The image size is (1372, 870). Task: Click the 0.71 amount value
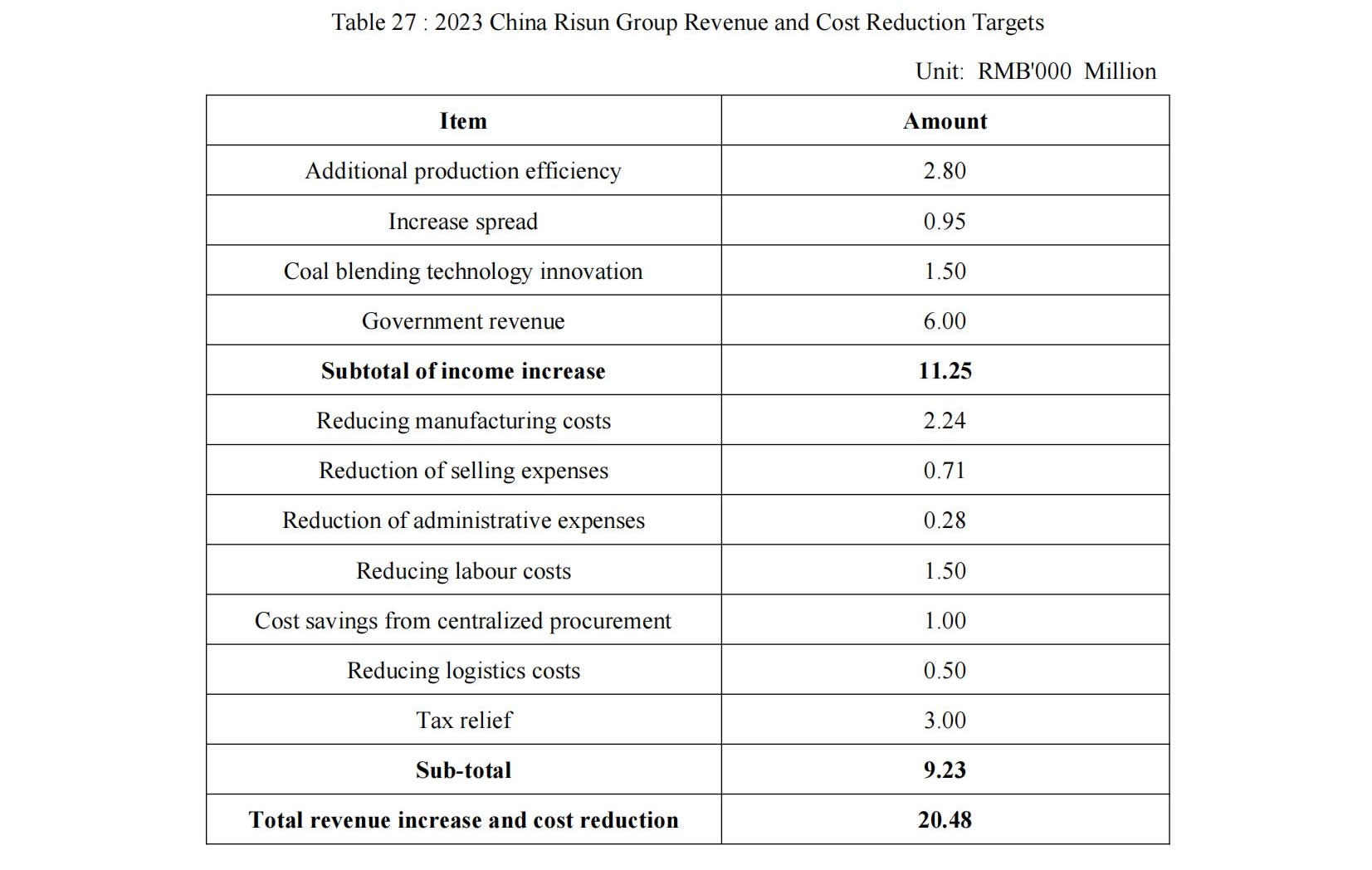(945, 471)
